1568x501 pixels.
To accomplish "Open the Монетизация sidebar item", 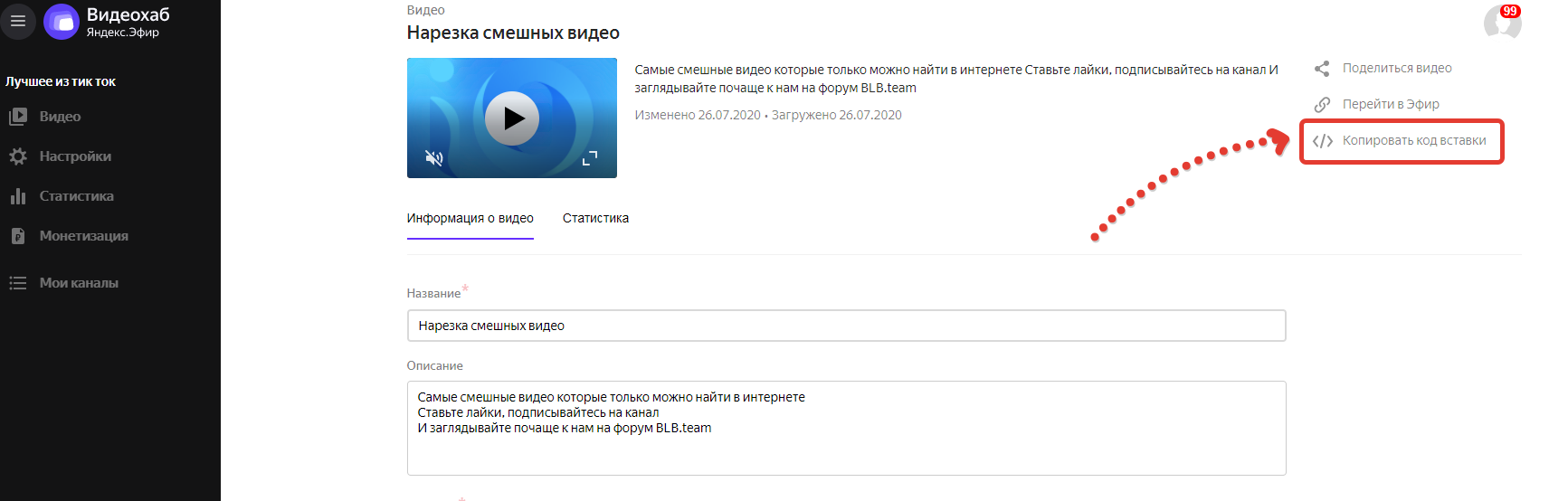I will point(83,236).
